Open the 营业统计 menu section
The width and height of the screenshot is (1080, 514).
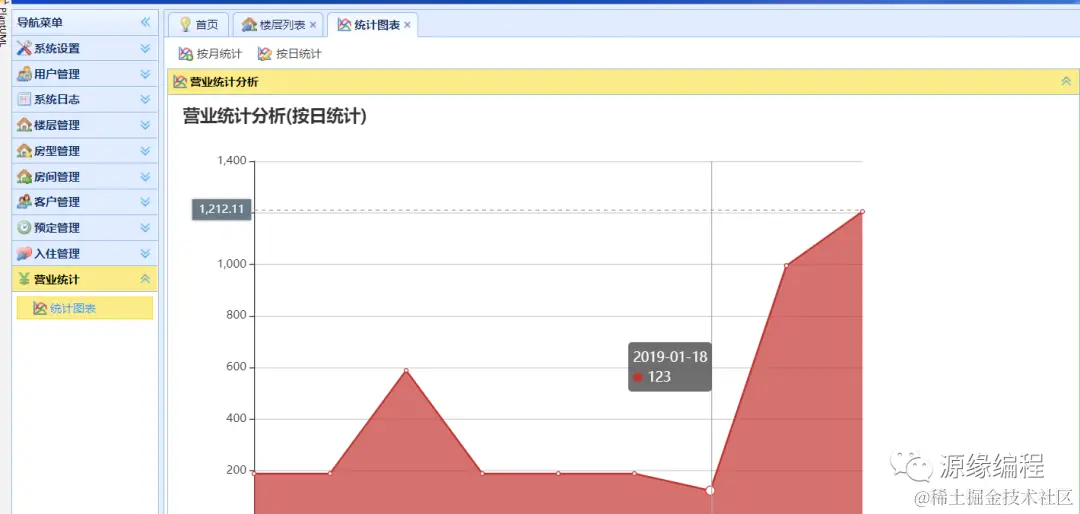(x=85, y=279)
